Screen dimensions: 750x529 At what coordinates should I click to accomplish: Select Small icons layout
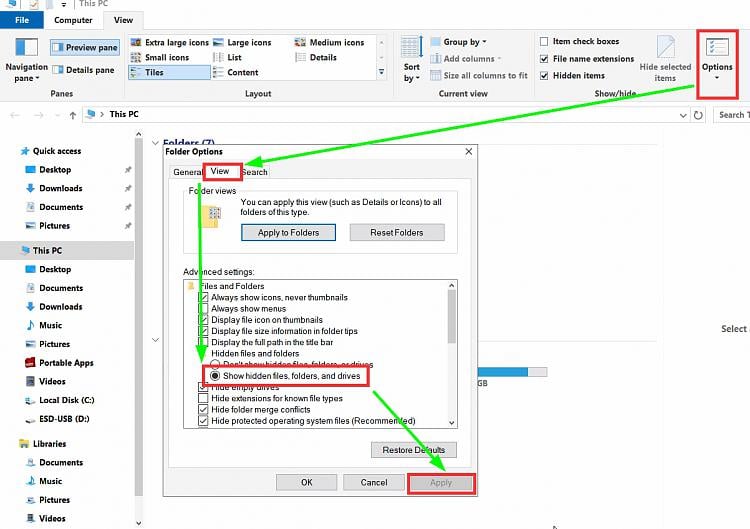[160, 57]
